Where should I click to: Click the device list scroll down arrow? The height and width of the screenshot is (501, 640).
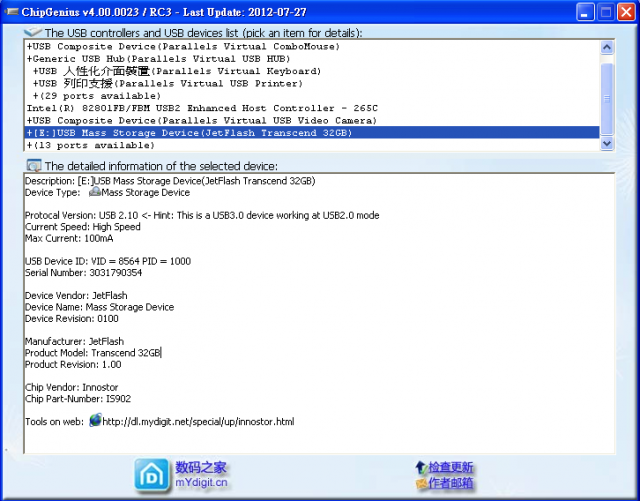(x=607, y=143)
